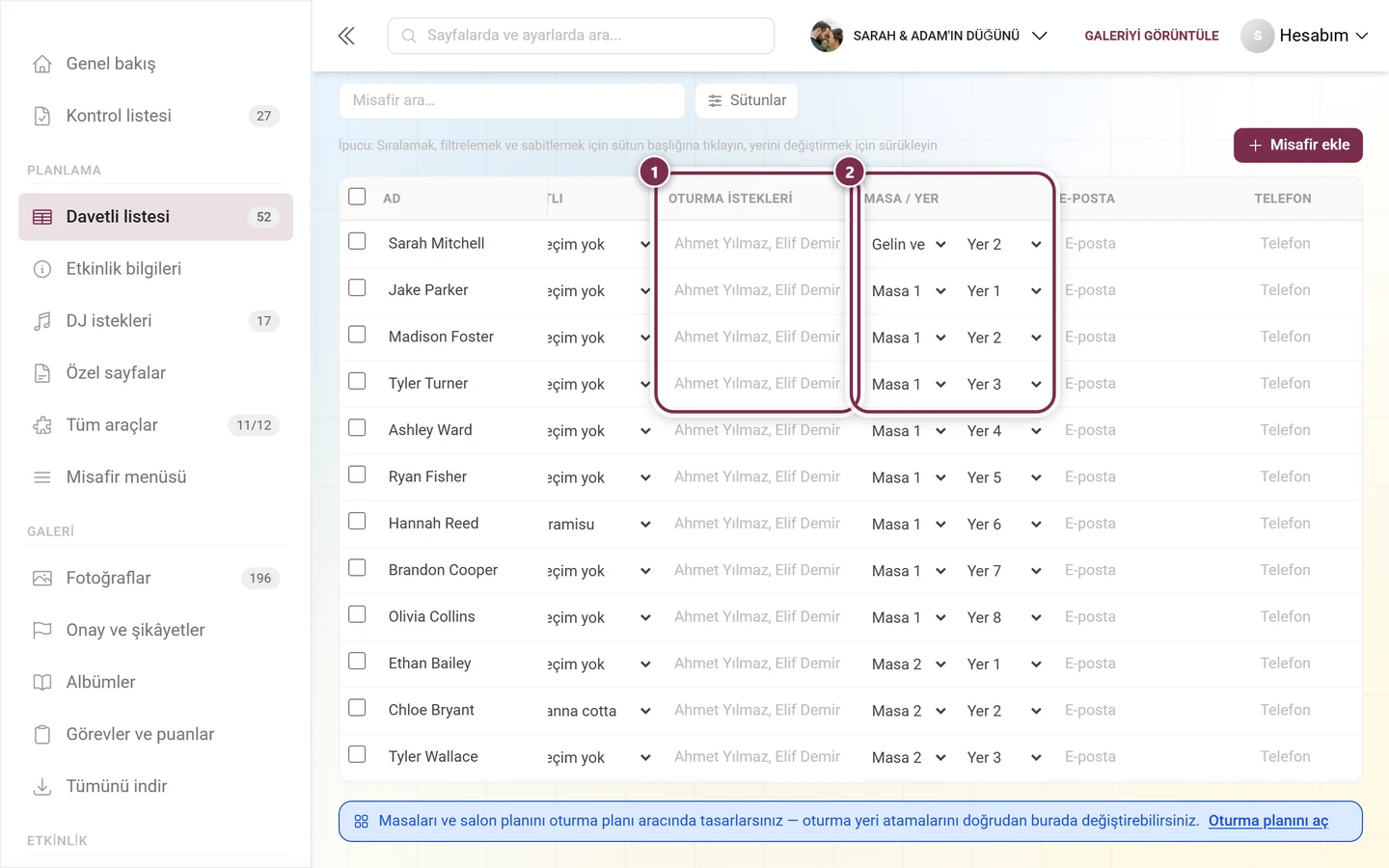Select the header select-all checkbox
The height and width of the screenshot is (868, 1389).
[357, 197]
